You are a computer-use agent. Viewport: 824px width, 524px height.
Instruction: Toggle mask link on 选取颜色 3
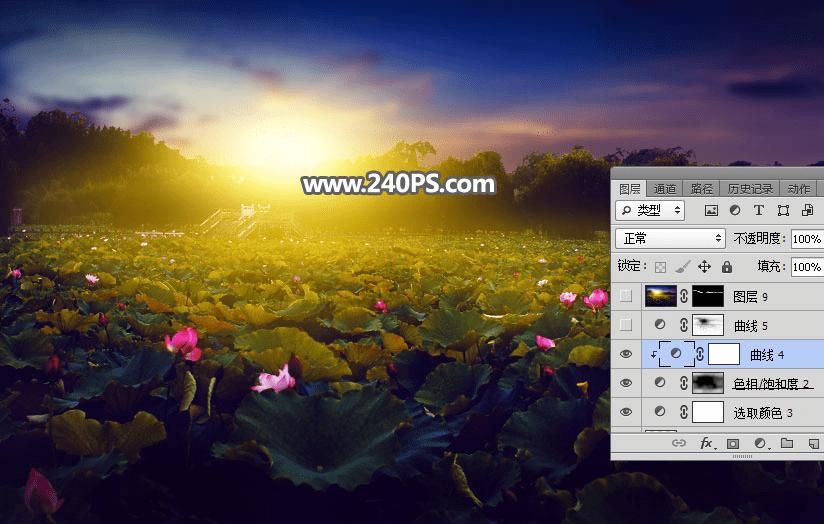[x=684, y=412]
